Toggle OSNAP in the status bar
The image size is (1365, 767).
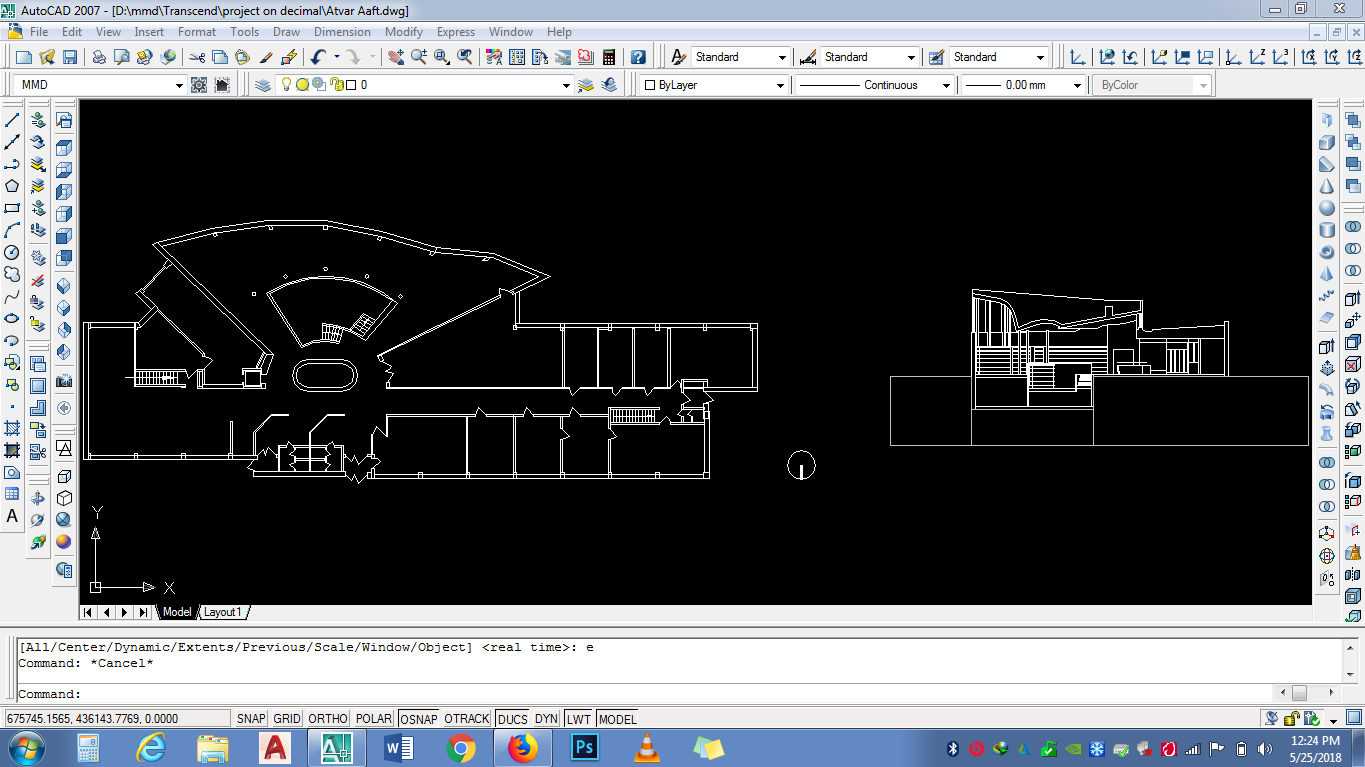tap(418, 719)
